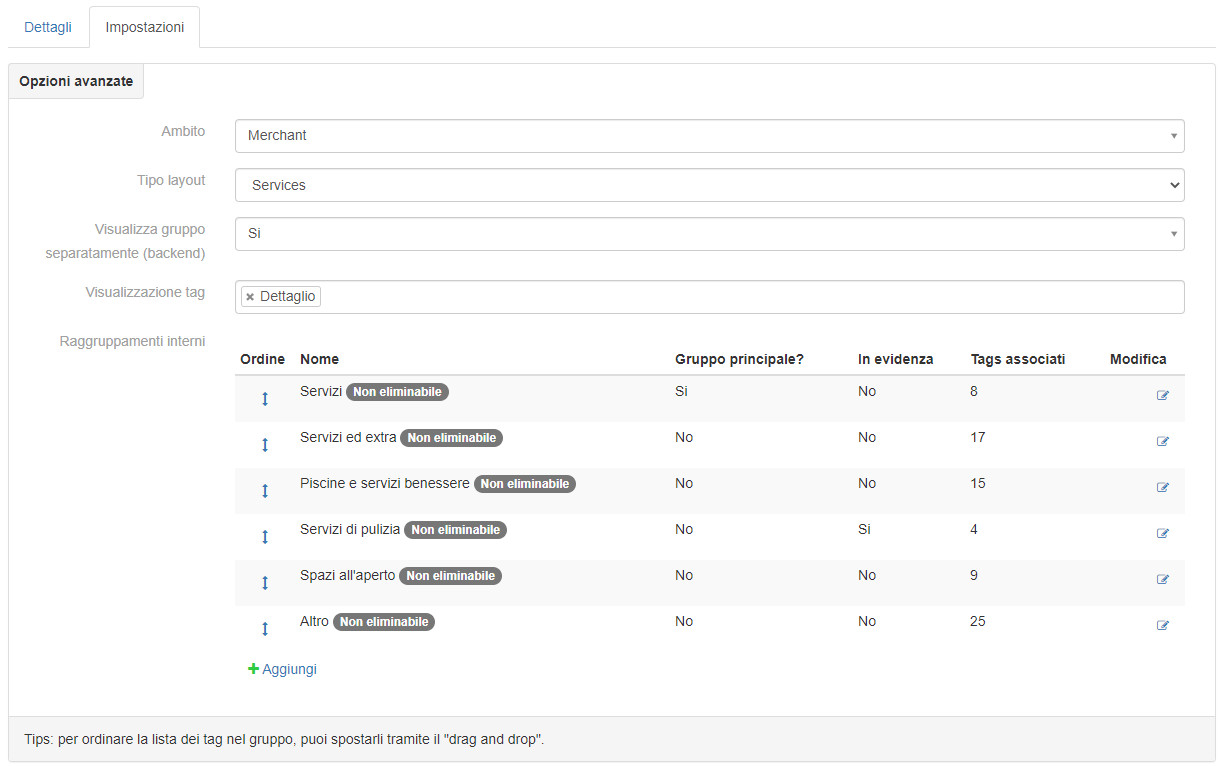Image resolution: width=1221 pixels, height=766 pixels.
Task: Edit the Servizi di pulizia group
Action: pos(1163,533)
